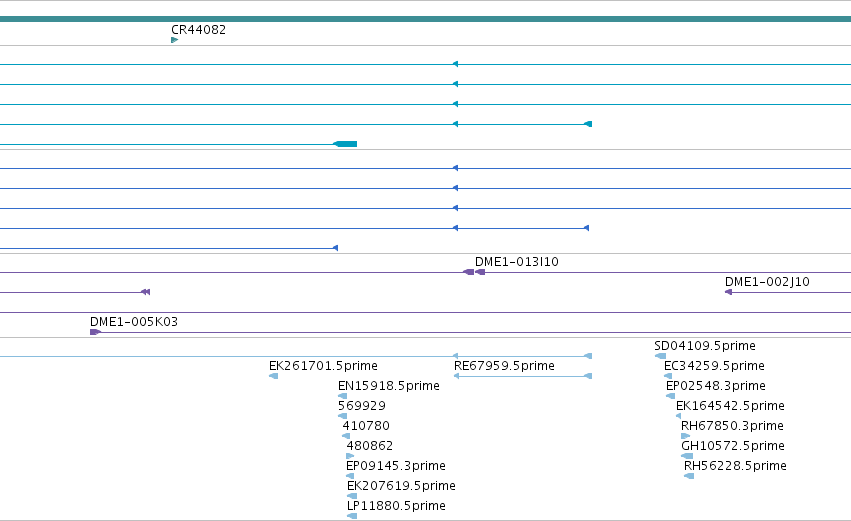Select the RH56228.5prime label
This screenshot has width=851, height=521.
(735, 466)
